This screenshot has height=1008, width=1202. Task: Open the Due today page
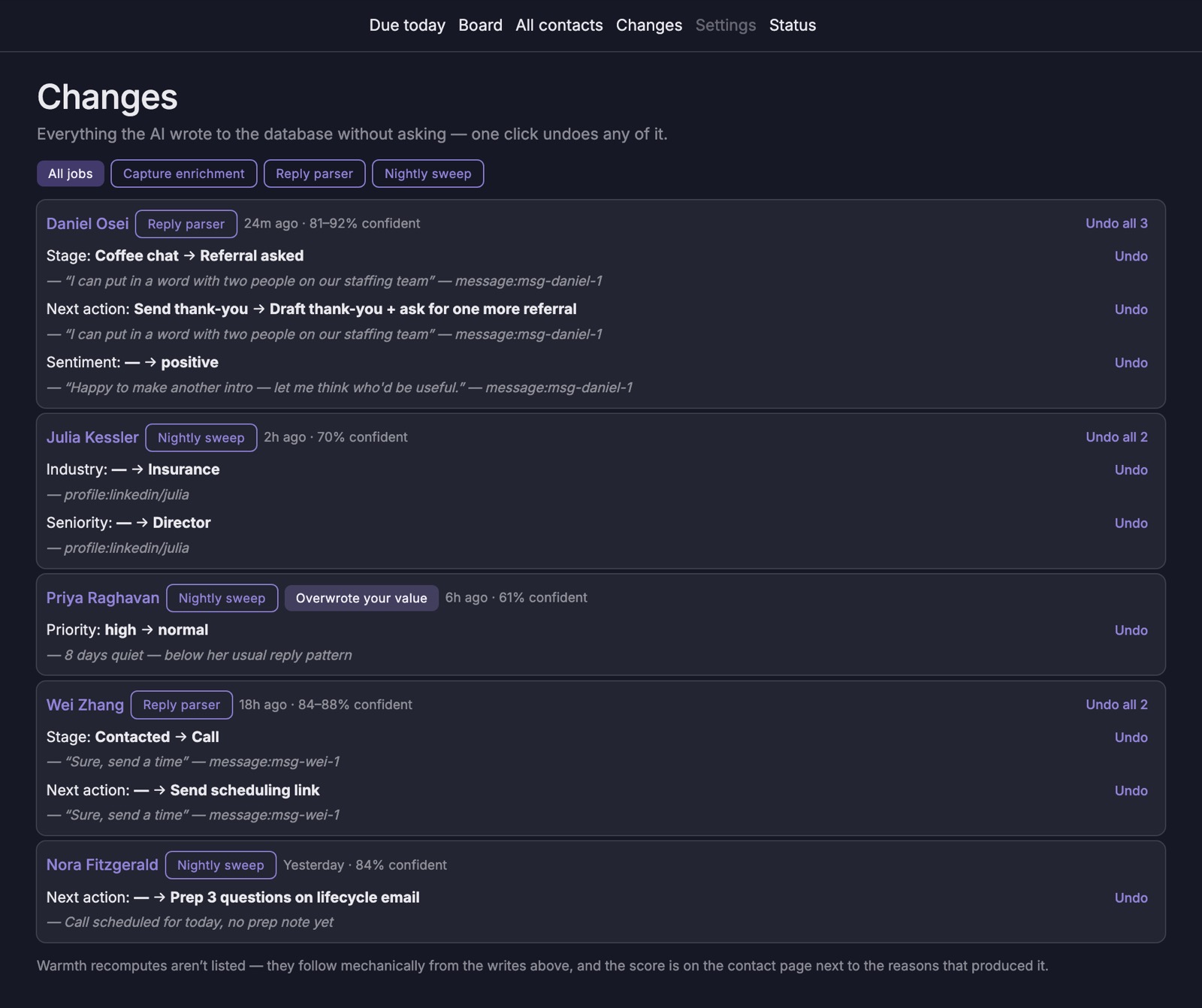(407, 25)
